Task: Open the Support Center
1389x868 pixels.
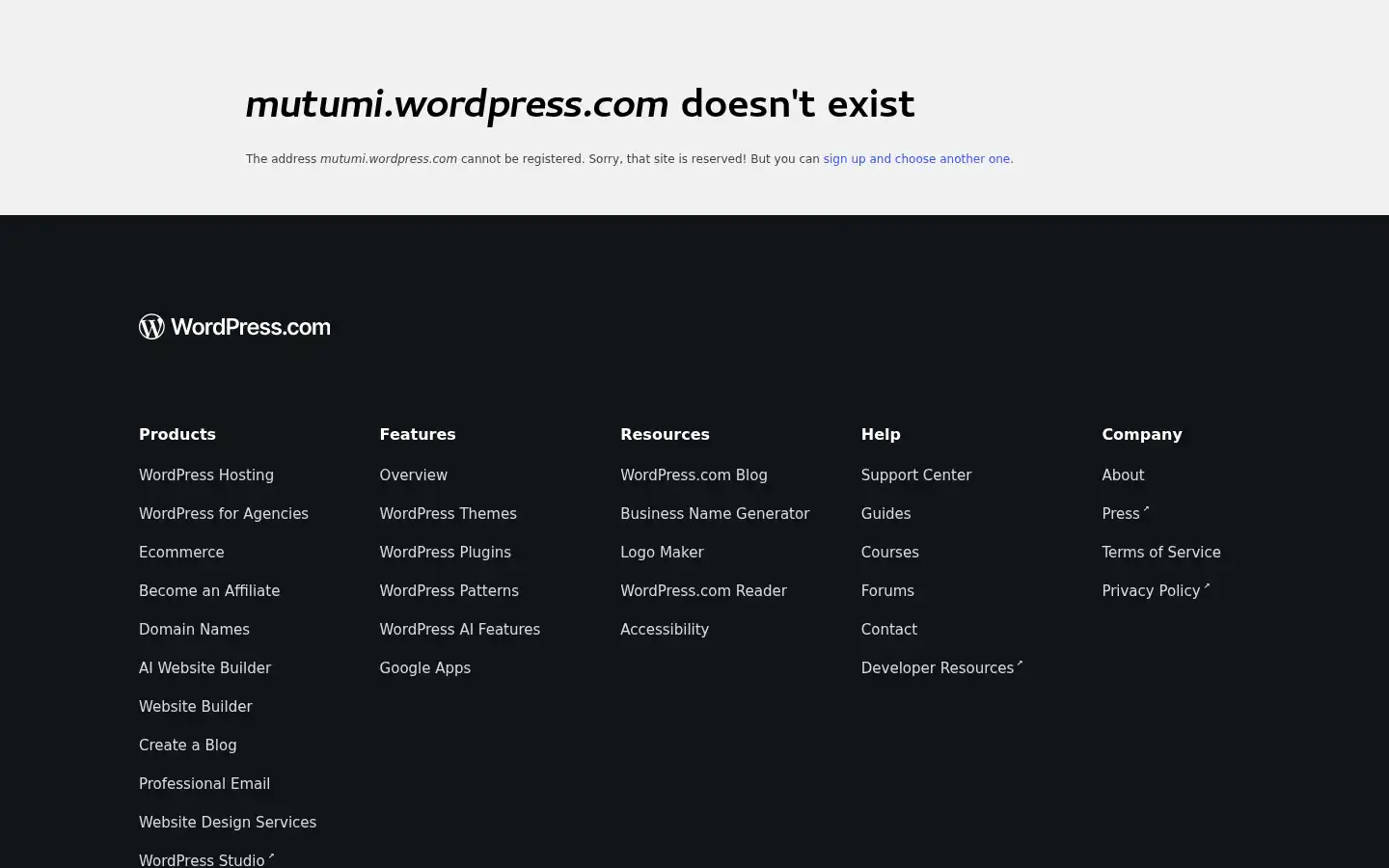Action: pyautogui.click(x=916, y=475)
